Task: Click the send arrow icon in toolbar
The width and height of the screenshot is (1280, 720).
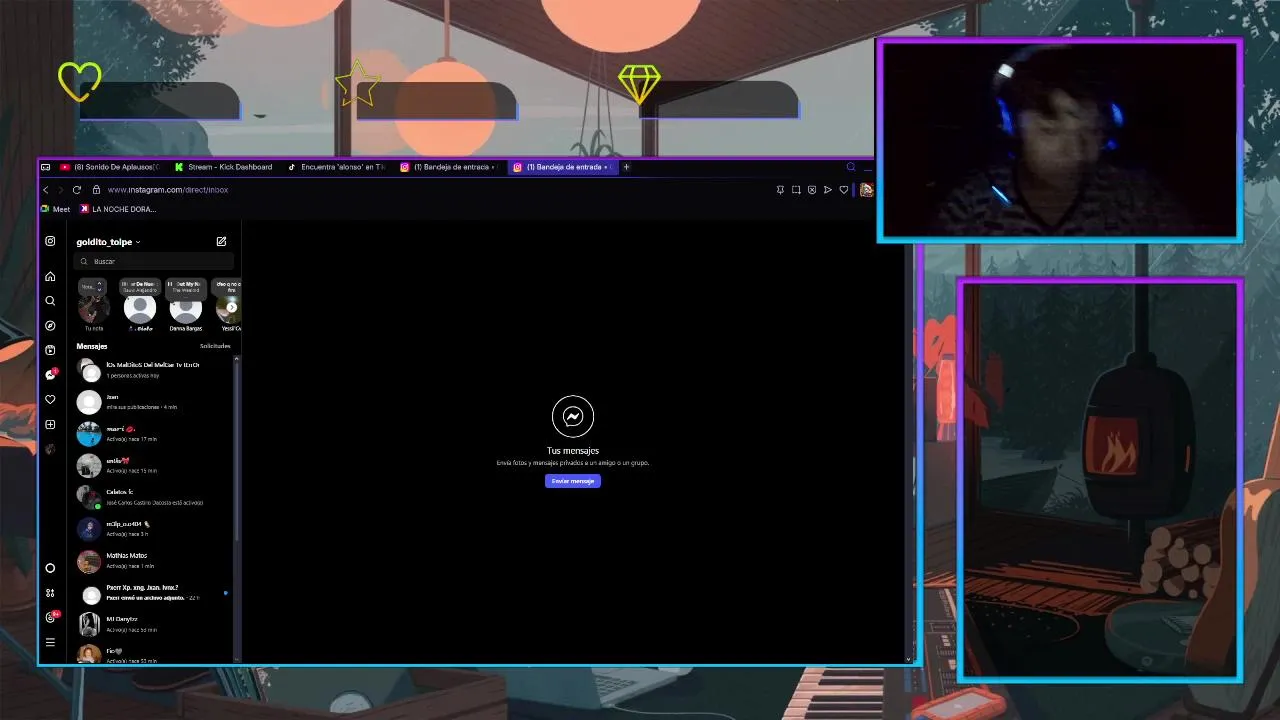Action: pyautogui.click(x=828, y=190)
